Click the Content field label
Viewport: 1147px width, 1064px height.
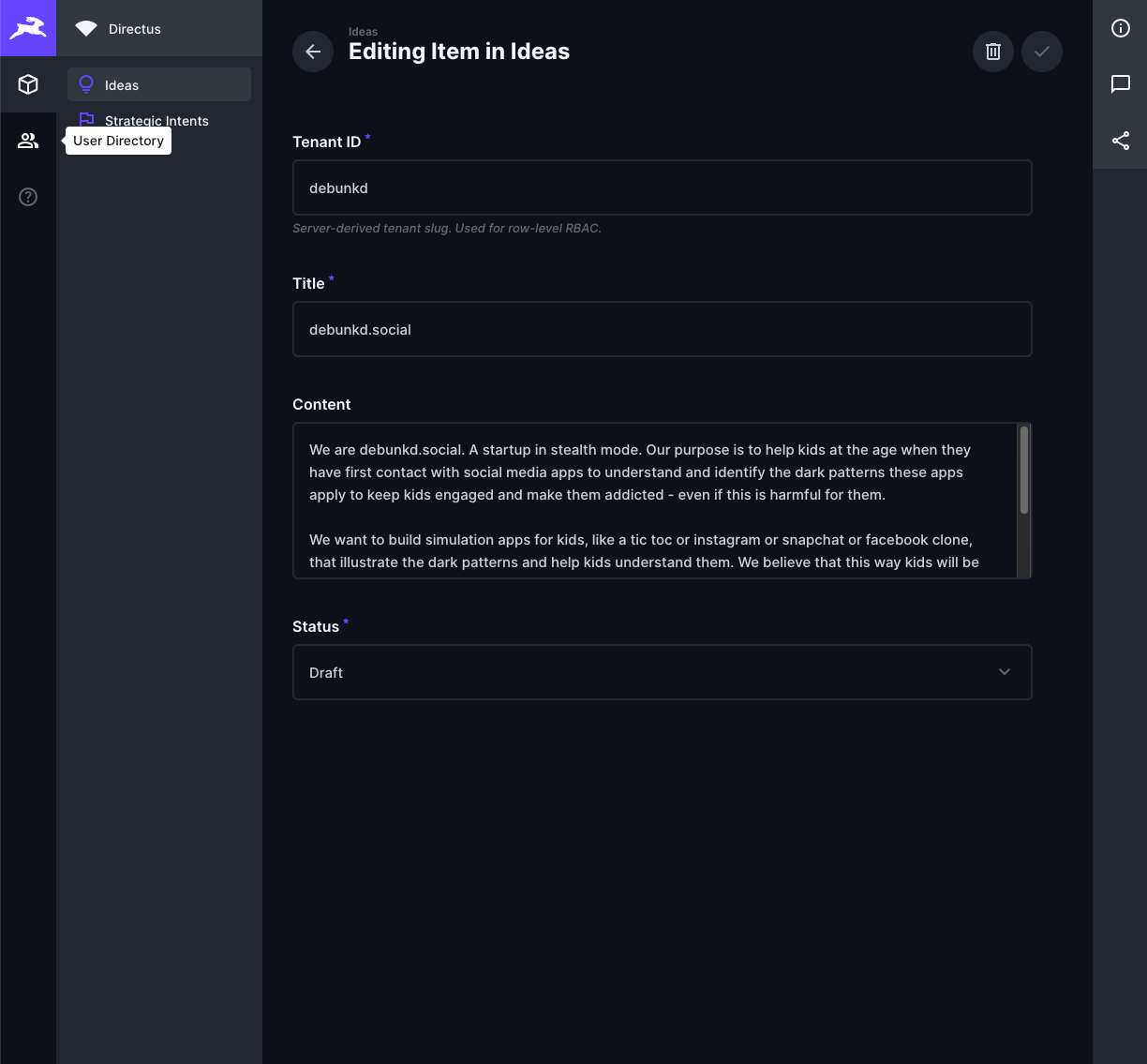click(321, 404)
